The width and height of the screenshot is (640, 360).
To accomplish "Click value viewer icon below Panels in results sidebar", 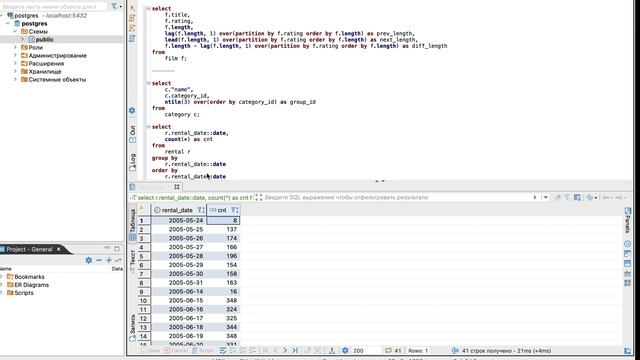I will click(628, 244).
